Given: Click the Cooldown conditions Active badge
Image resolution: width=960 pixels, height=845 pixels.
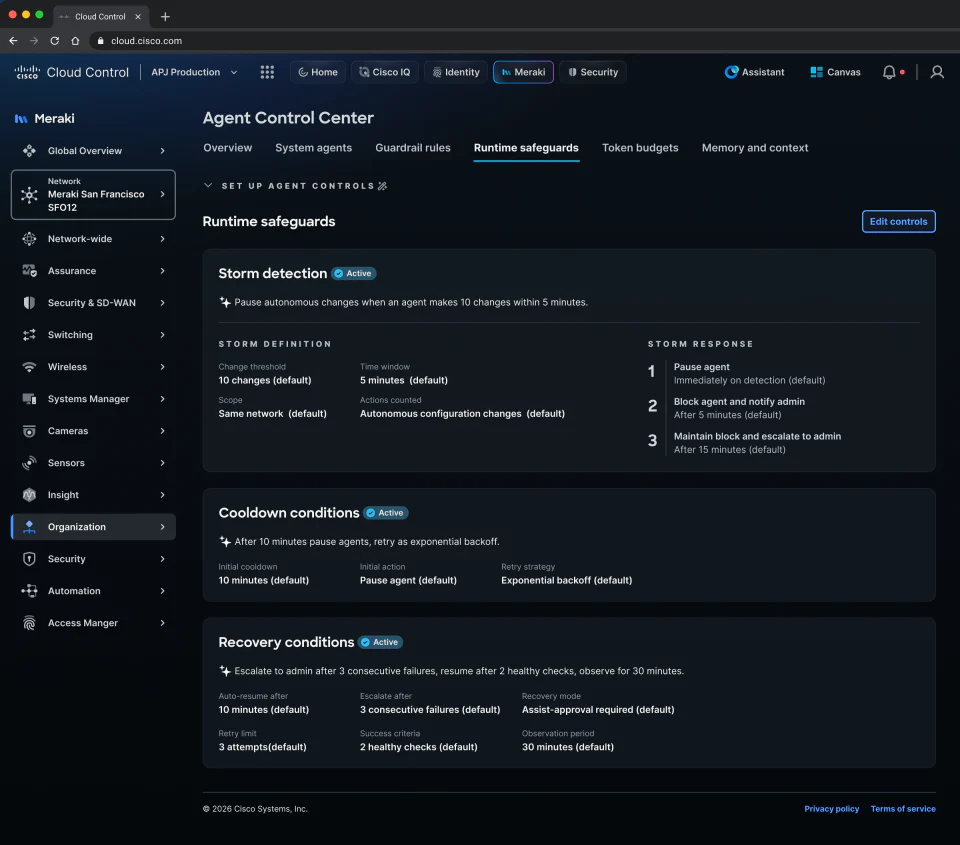Looking at the screenshot, I should [x=386, y=513].
